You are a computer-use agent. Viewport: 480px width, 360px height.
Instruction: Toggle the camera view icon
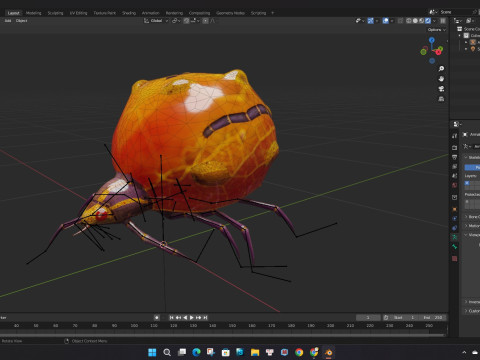(441, 89)
